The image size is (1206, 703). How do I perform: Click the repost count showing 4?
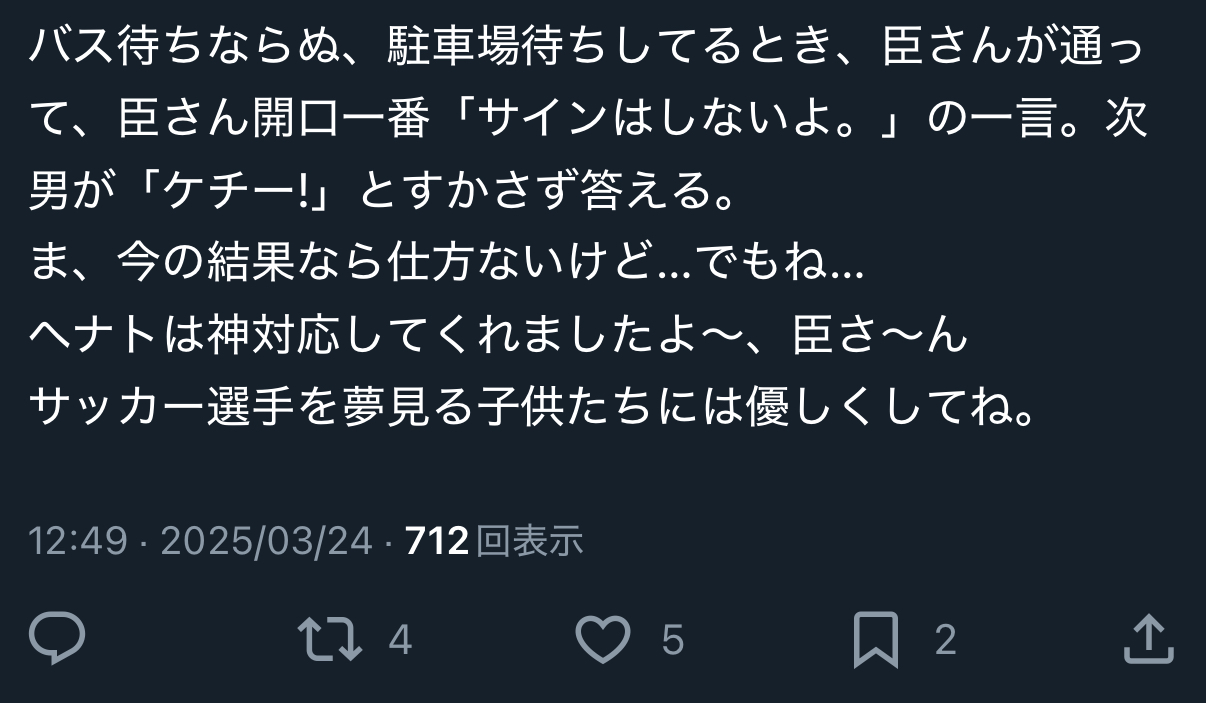[400, 640]
